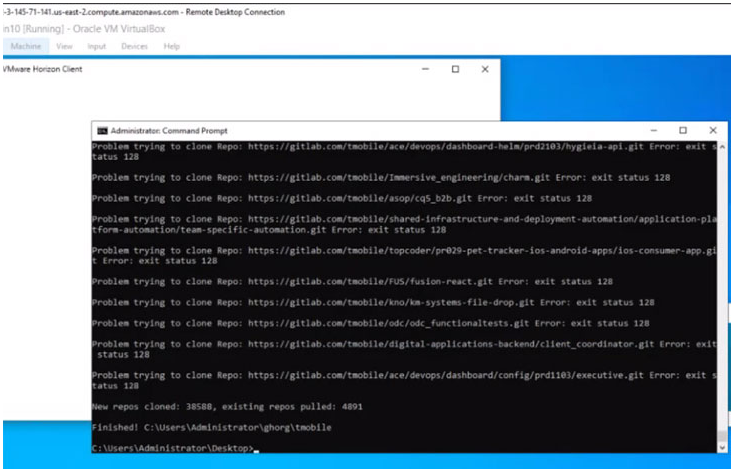Click the ios-consumer-app.git error line
The width and height of the screenshot is (736, 471).
404,255
